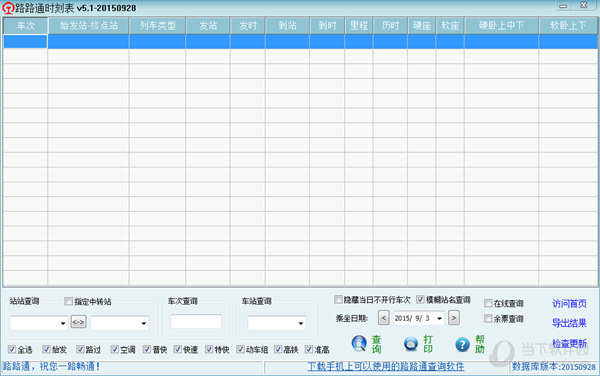Click the blue question-mark help (帮助) icon

462,344
